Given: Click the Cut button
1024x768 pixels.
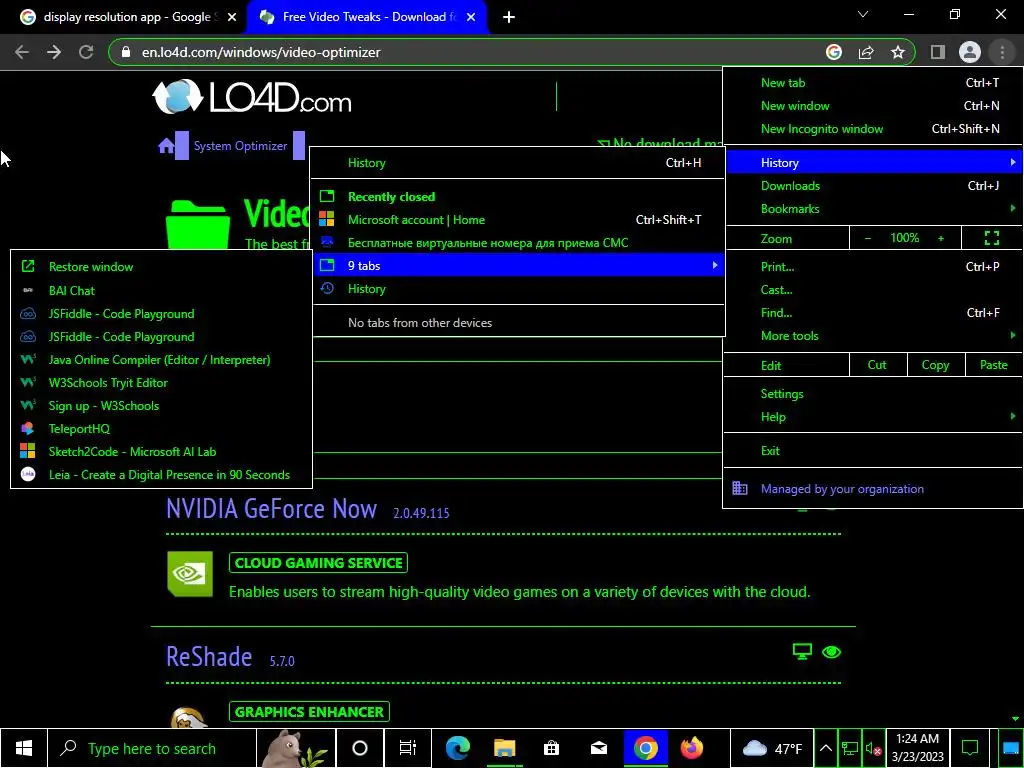Looking at the screenshot, I should click(878, 365).
